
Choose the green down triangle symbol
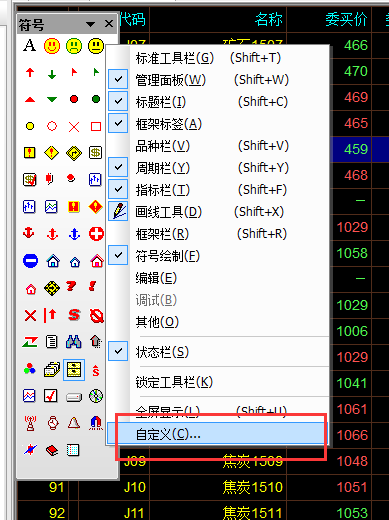tap(52, 99)
